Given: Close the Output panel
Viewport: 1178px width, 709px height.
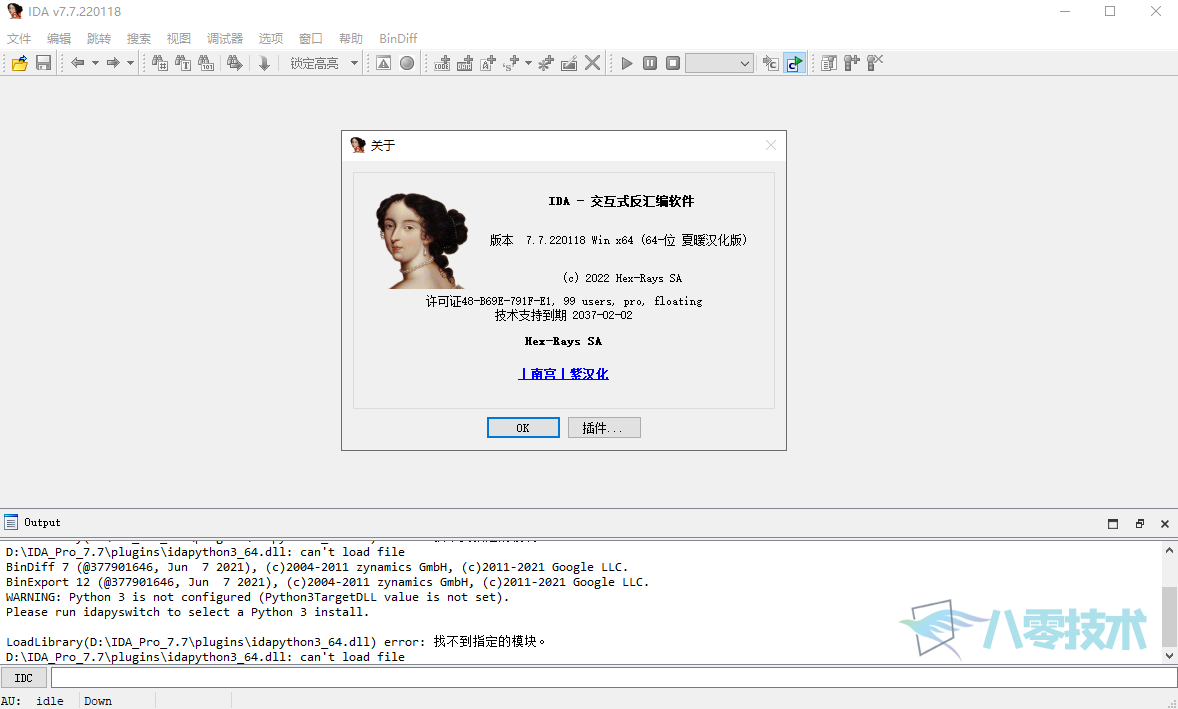Looking at the screenshot, I should click(x=1164, y=523).
